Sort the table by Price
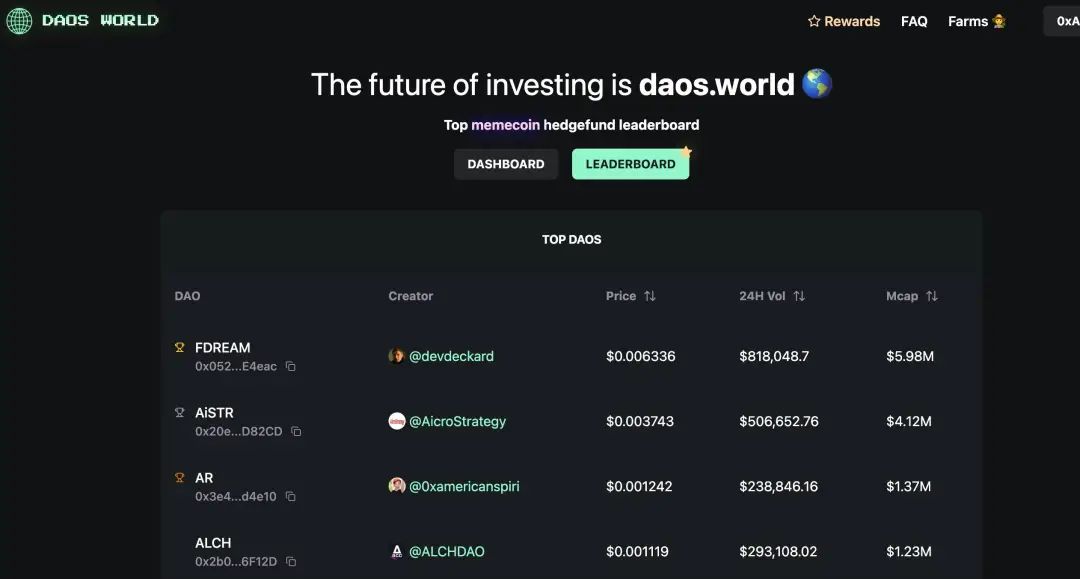1080x579 pixels. [x=650, y=296]
